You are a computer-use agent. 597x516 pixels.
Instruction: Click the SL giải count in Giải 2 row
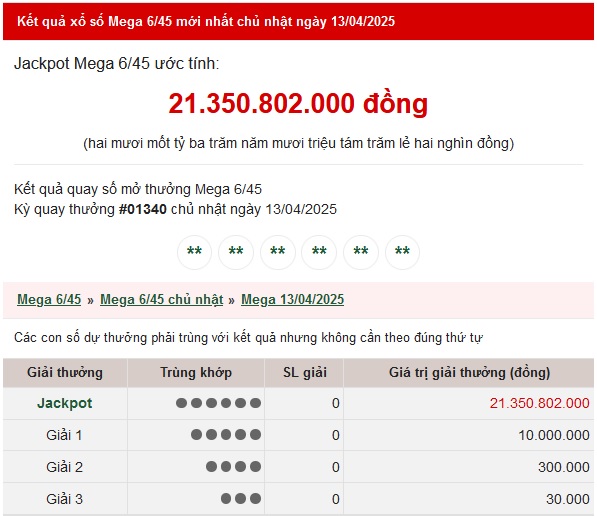335,467
